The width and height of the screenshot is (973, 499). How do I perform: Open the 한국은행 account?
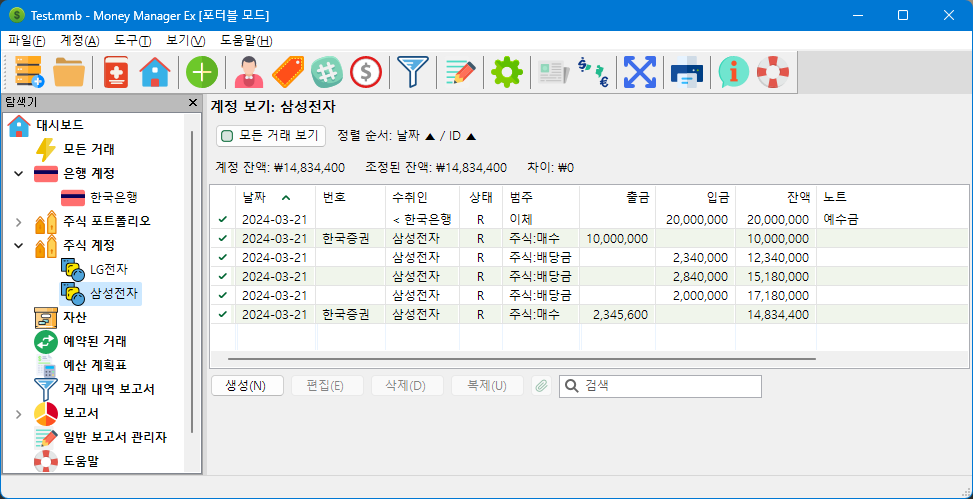(114, 197)
